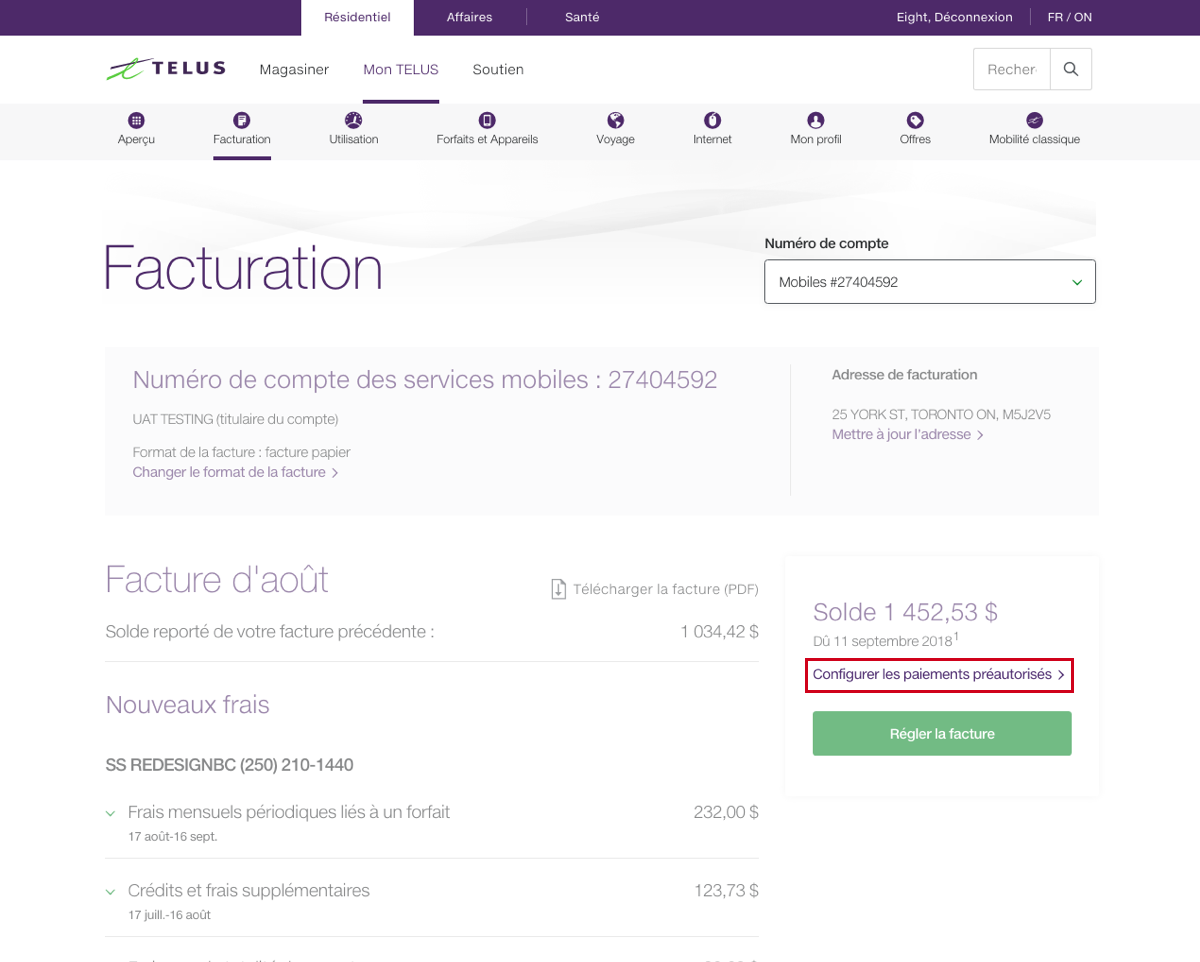Click Format de la facture : facture papier
Image resolution: width=1200 pixels, height=962 pixels.
[x=242, y=452]
